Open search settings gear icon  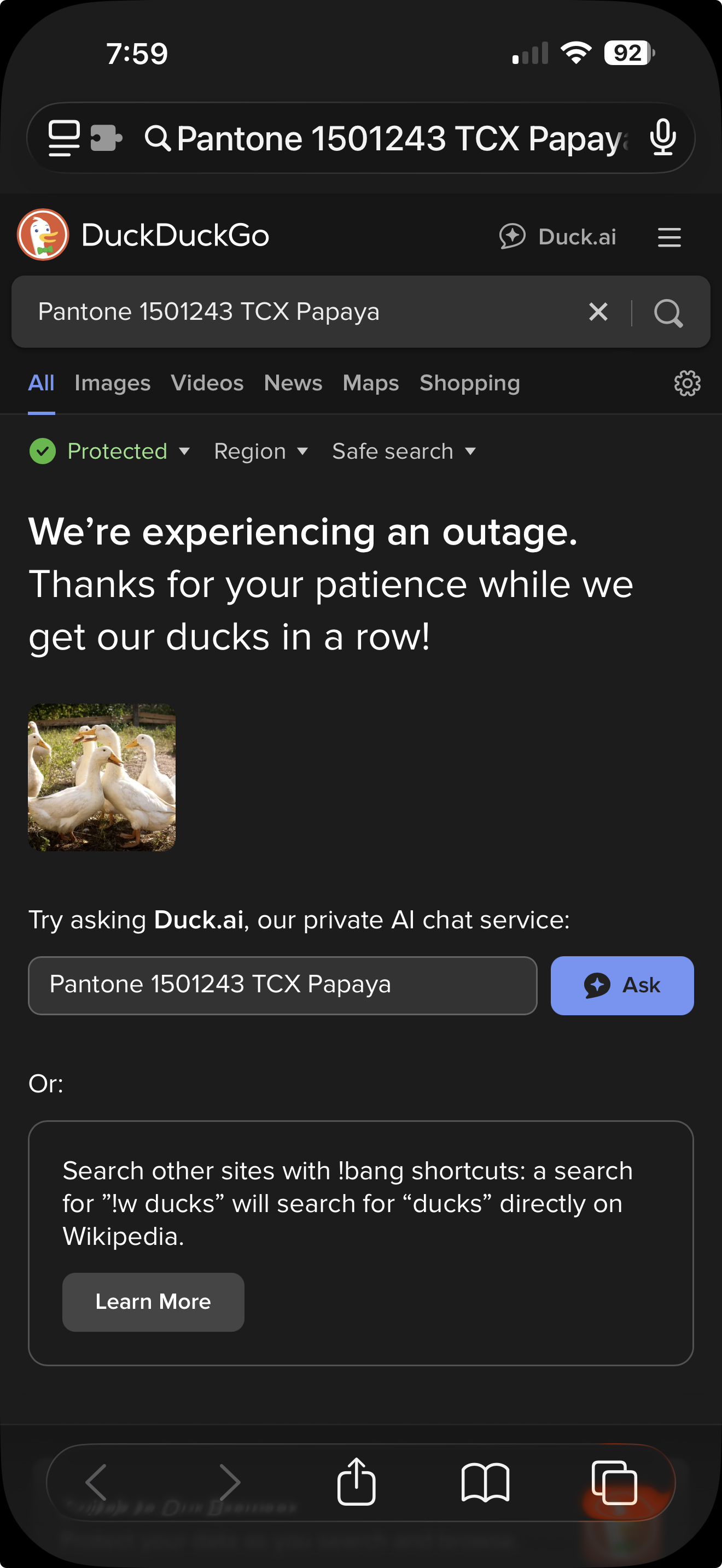(x=686, y=383)
